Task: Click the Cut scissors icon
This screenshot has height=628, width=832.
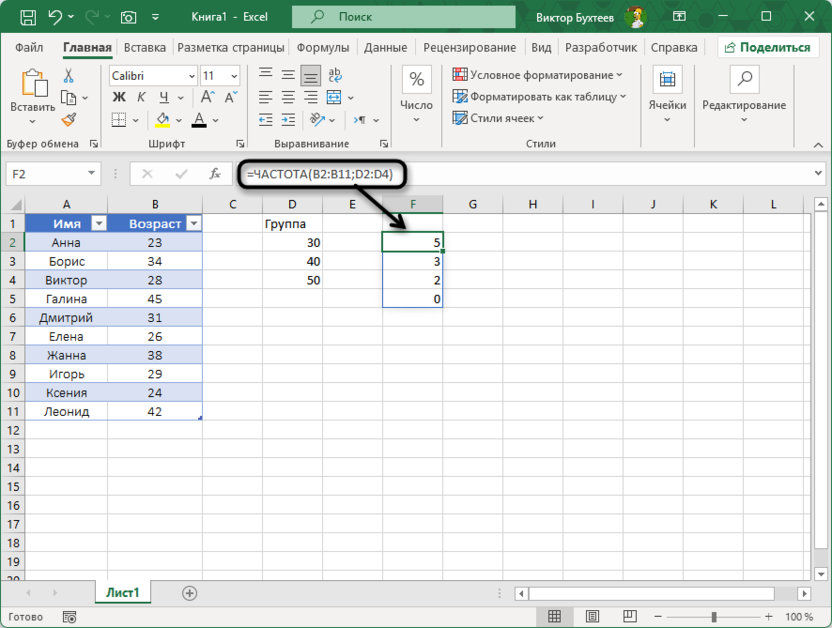Action: tap(69, 76)
